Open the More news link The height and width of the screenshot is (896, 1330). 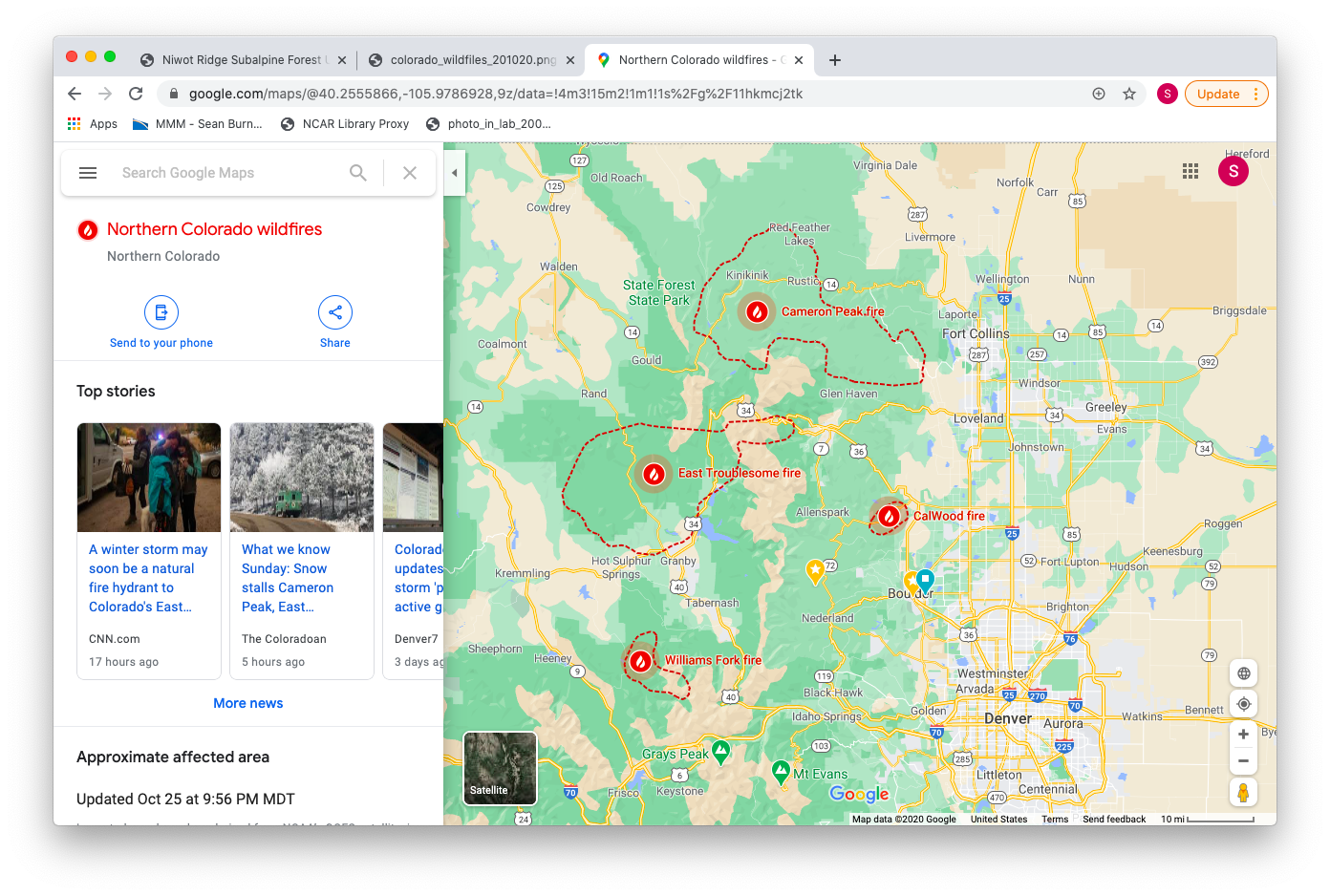248,703
